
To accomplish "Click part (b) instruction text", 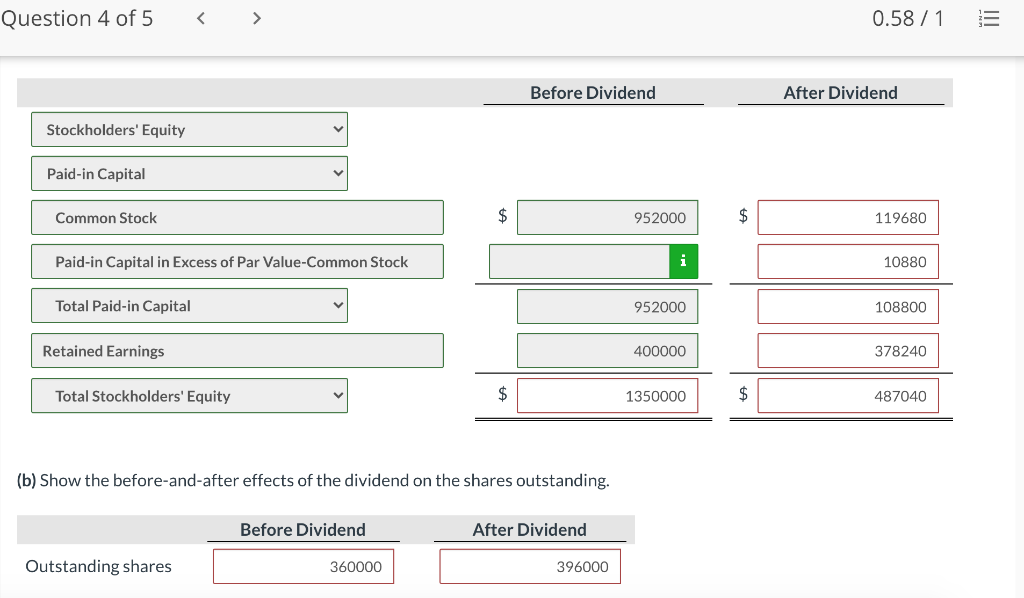I will pos(313,480).
